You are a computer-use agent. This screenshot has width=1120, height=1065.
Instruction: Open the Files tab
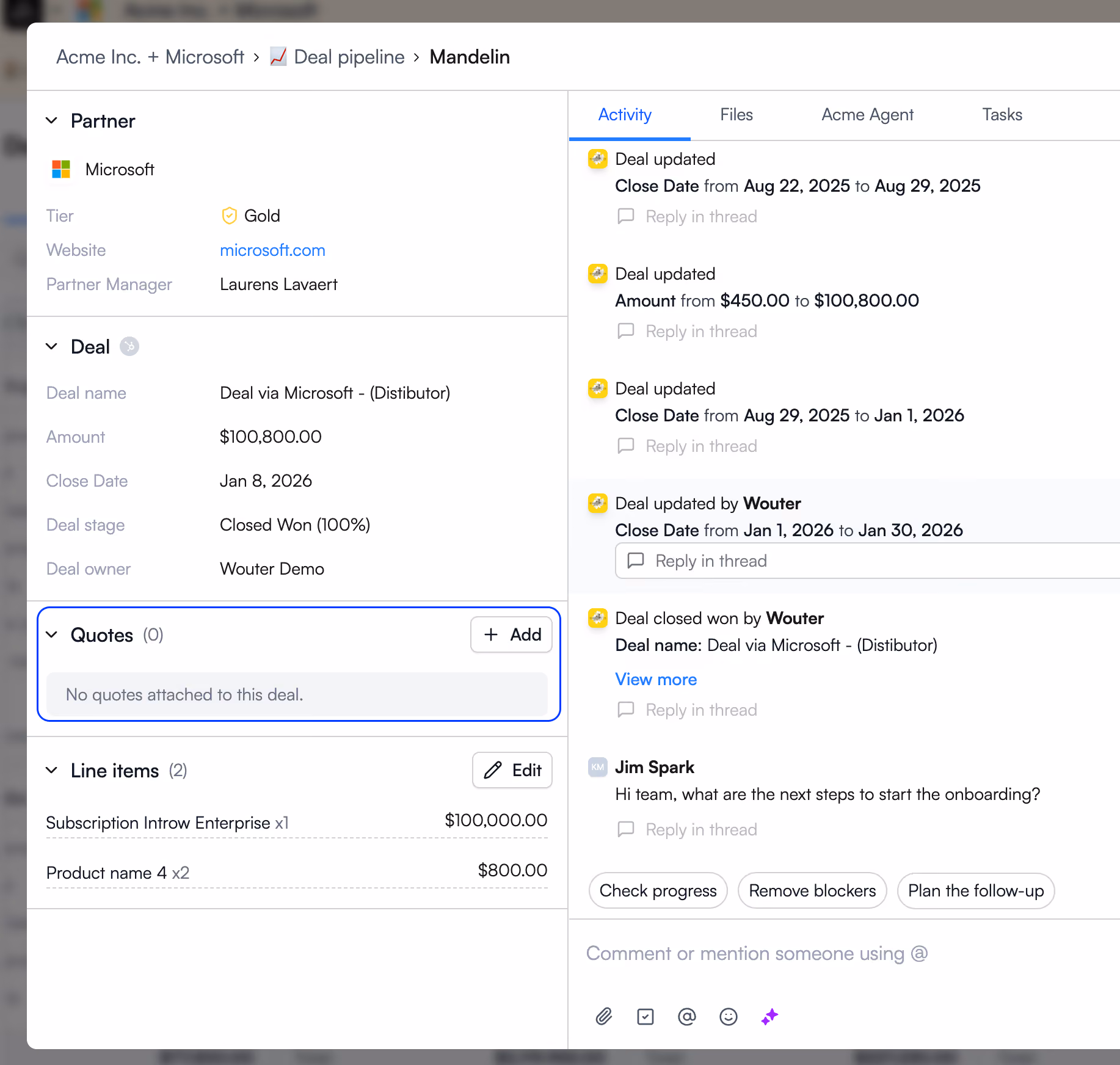click(736, 115)
